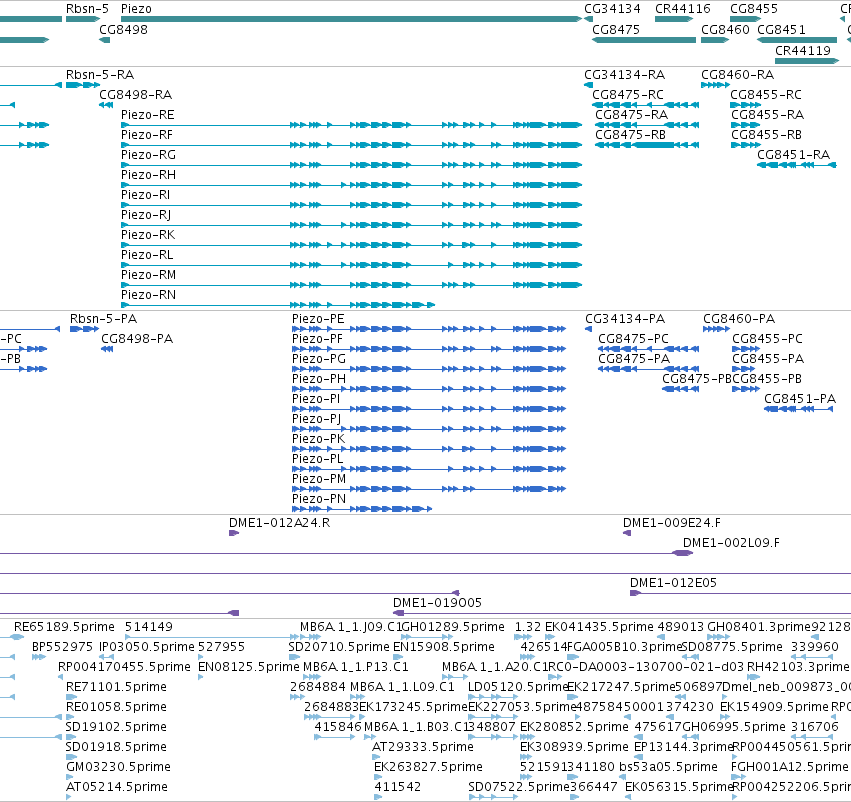Click the AT05214.5prime EST label
The width and height of the screenshot is (851, 802).
click(117, 787)
